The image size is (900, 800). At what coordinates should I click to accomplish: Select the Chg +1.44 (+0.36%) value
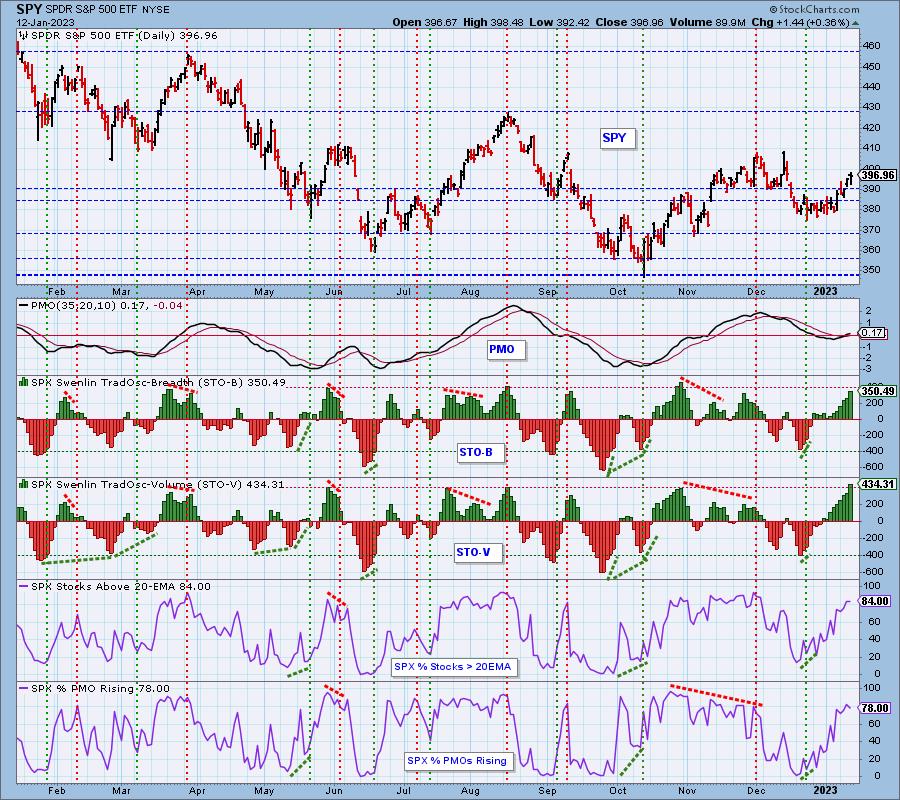(x=801, y=22)
